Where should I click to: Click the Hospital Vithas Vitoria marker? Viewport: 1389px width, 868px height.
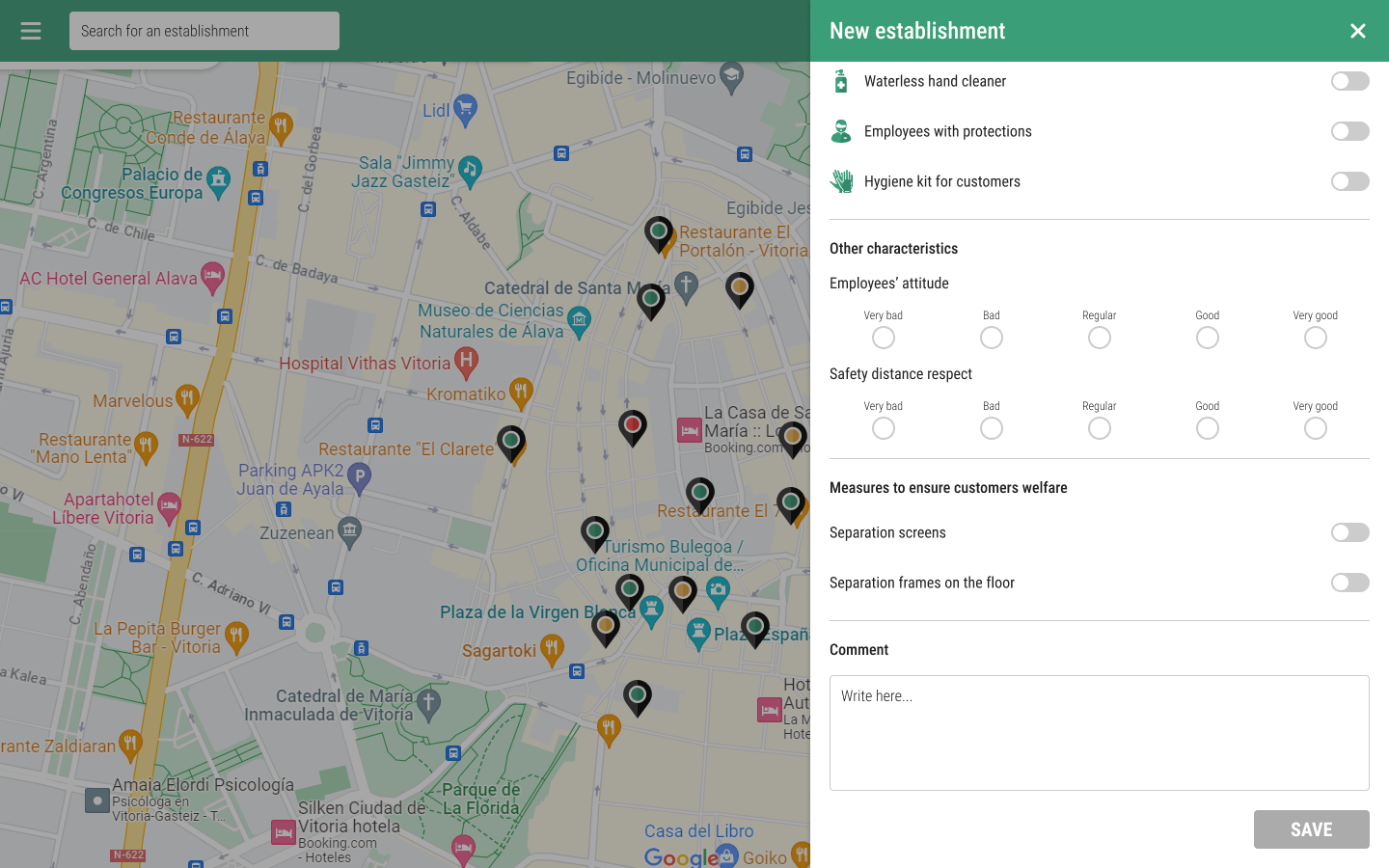coord(466,363)
